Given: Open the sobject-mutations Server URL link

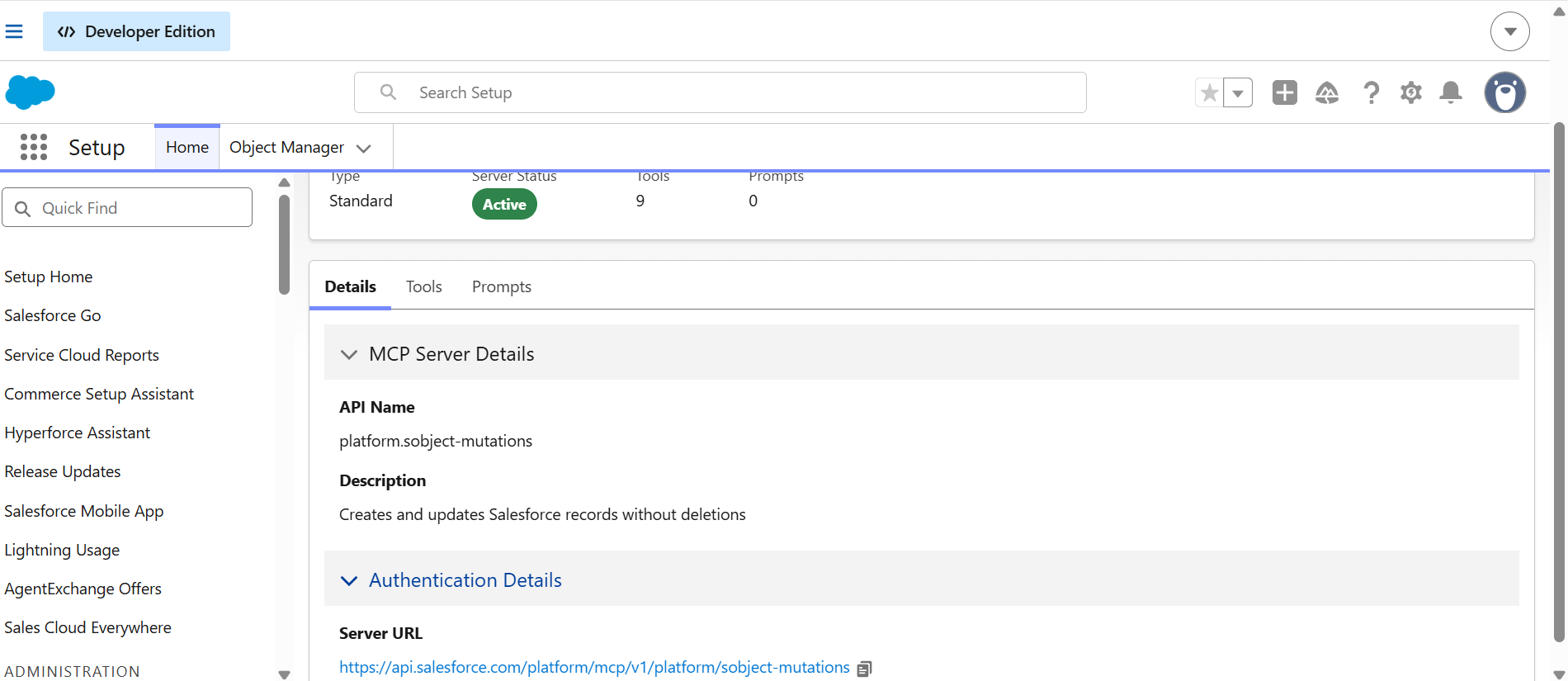Looking at the screenshot, I should click(594, 667).
